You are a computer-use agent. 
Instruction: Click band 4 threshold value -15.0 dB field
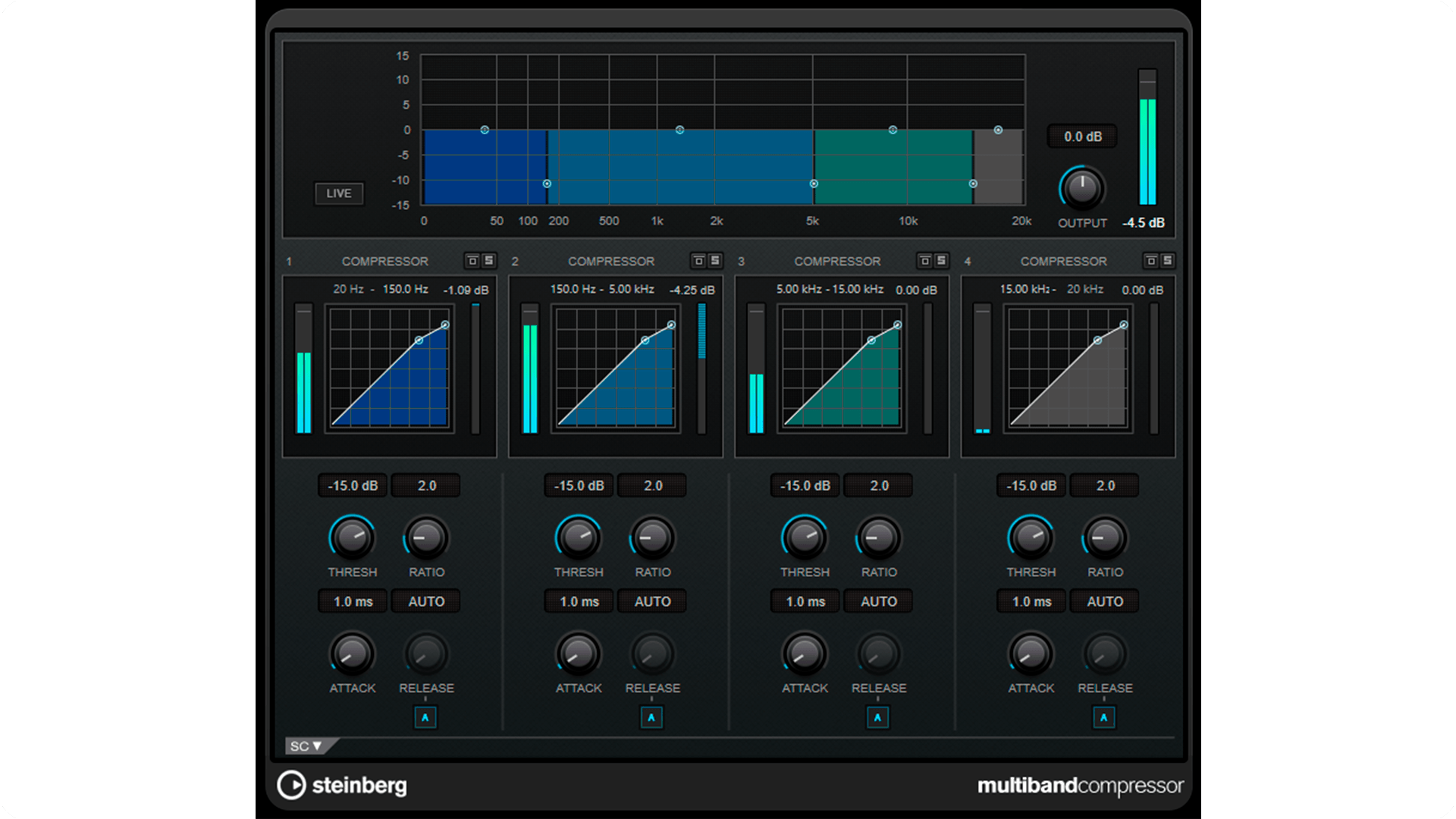click(x=1031, y=485)
